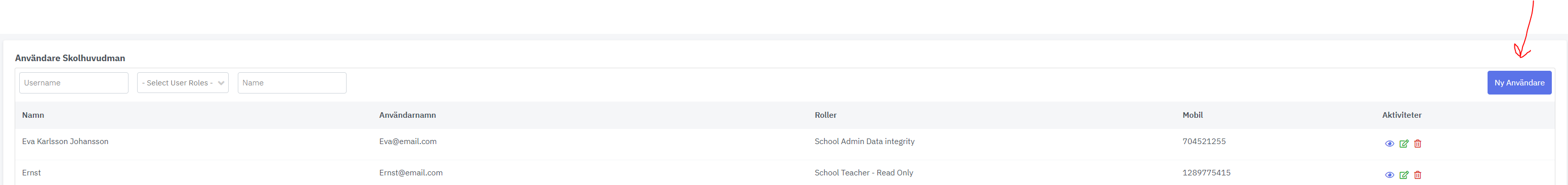Open the Select User Roles dropdown

point(183,83)
